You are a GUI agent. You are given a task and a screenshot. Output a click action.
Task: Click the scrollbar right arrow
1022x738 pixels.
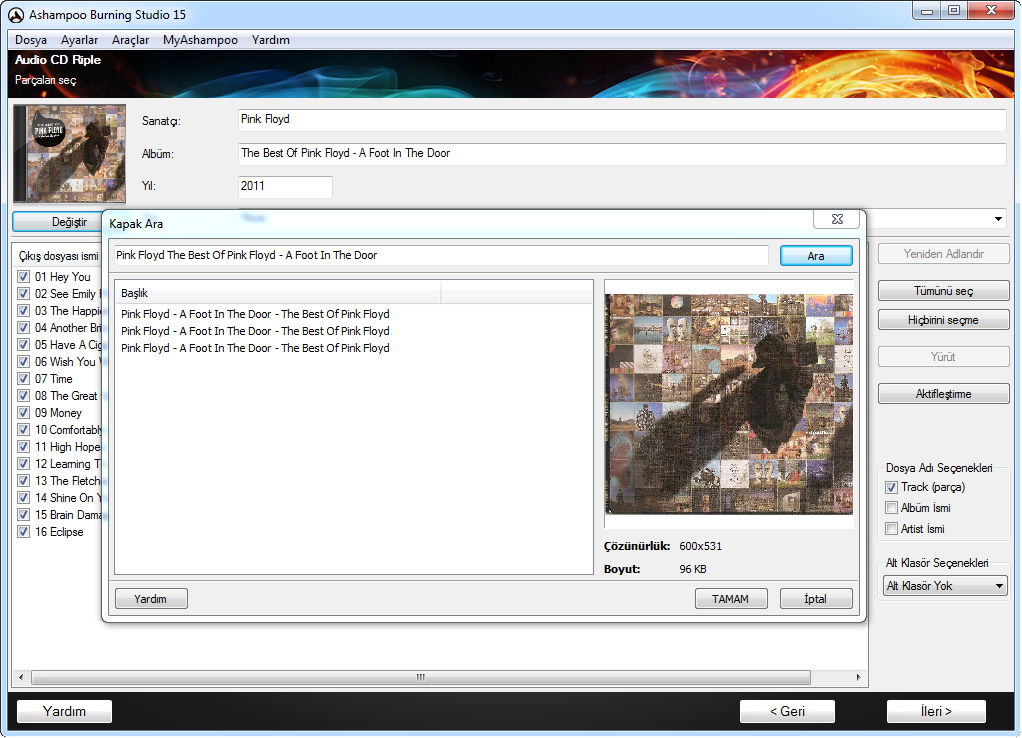click(x=858, y=677)
